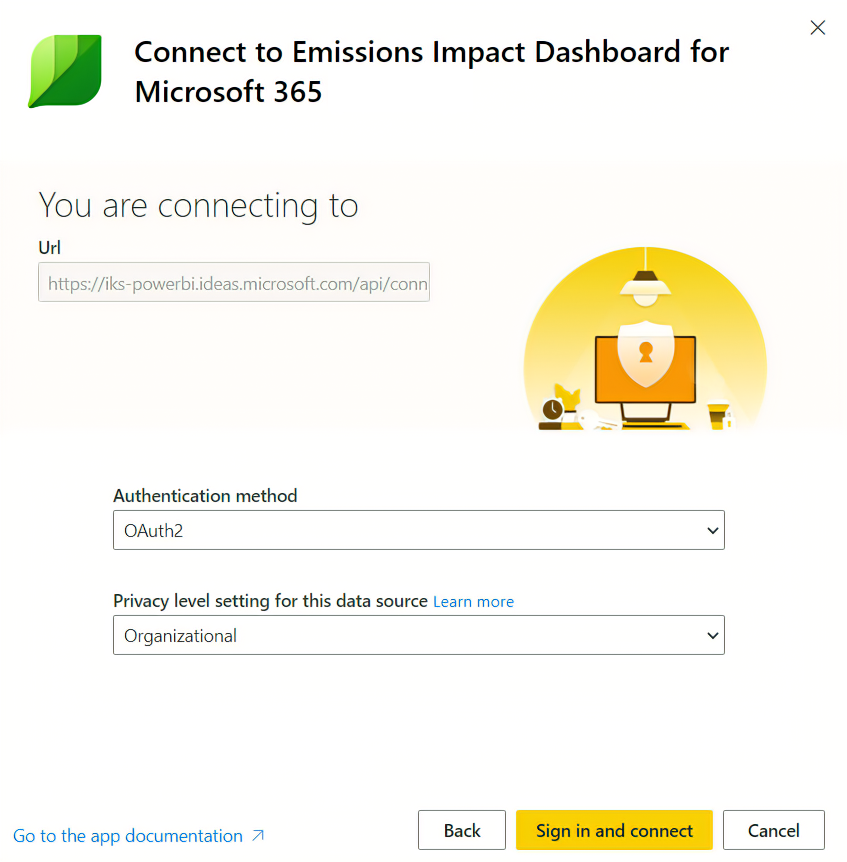Viewport: 847px width, 862px height.
Task: Open the Authentication method dropdown
Action: (x=418, y=530)
